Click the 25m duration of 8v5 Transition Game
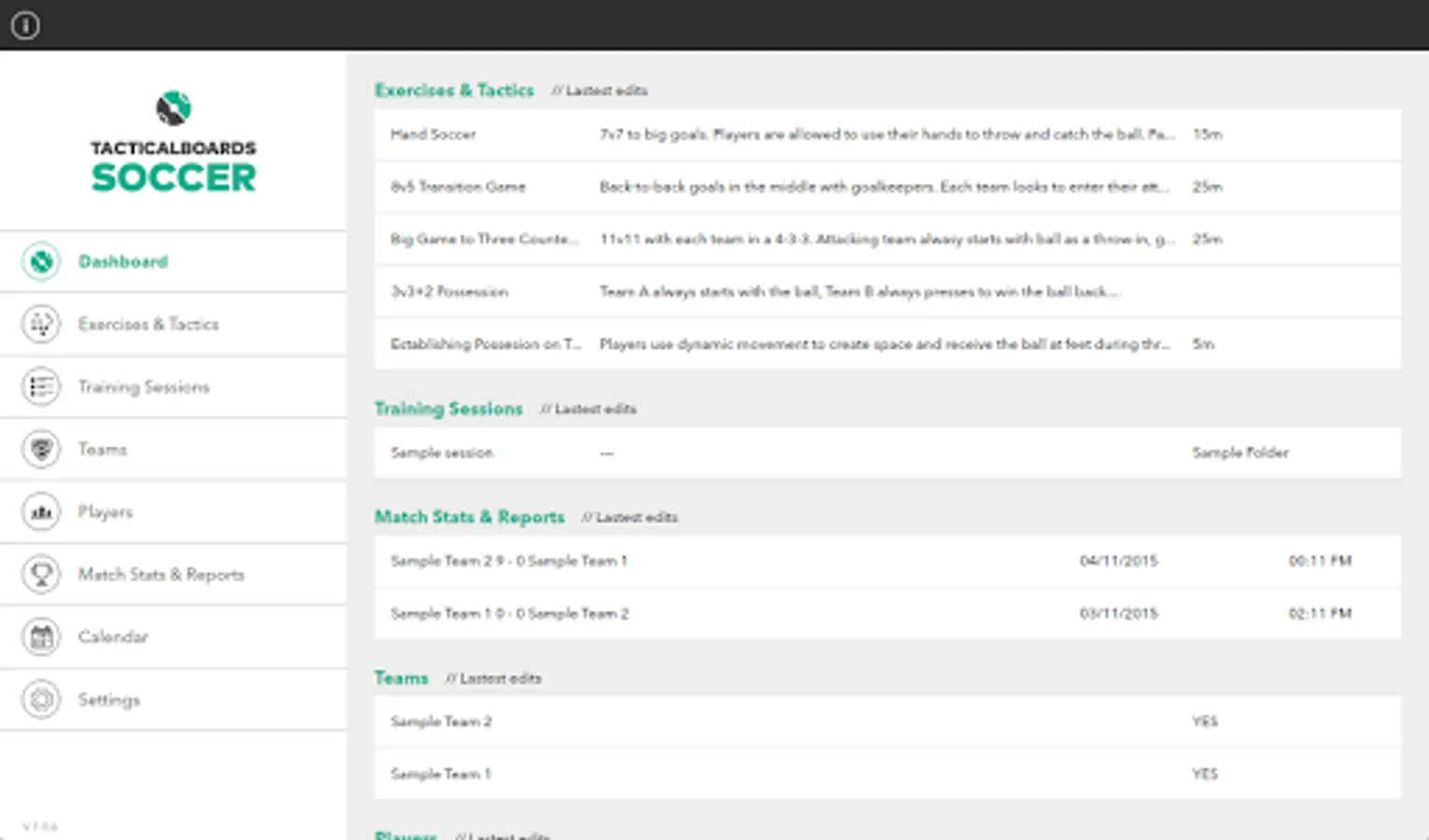 (x=1207, y=187)
